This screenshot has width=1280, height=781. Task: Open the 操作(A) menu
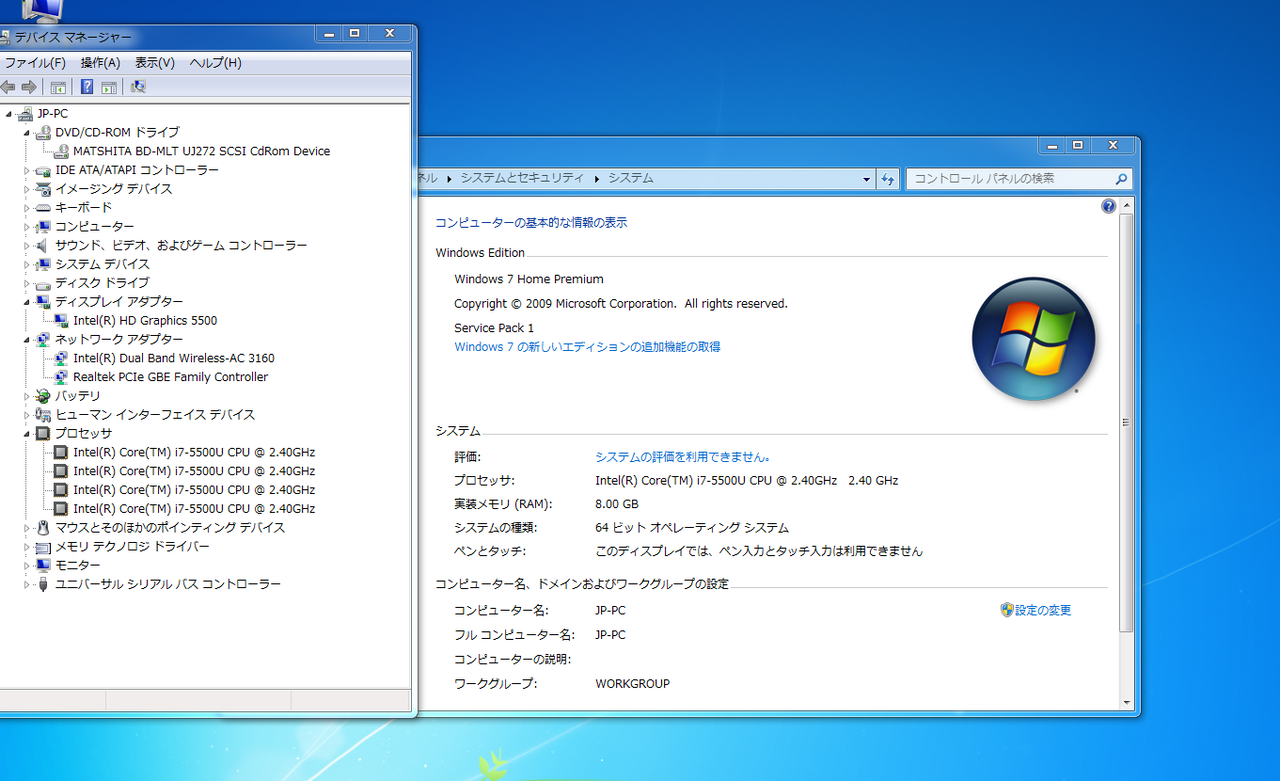point(100,63)
